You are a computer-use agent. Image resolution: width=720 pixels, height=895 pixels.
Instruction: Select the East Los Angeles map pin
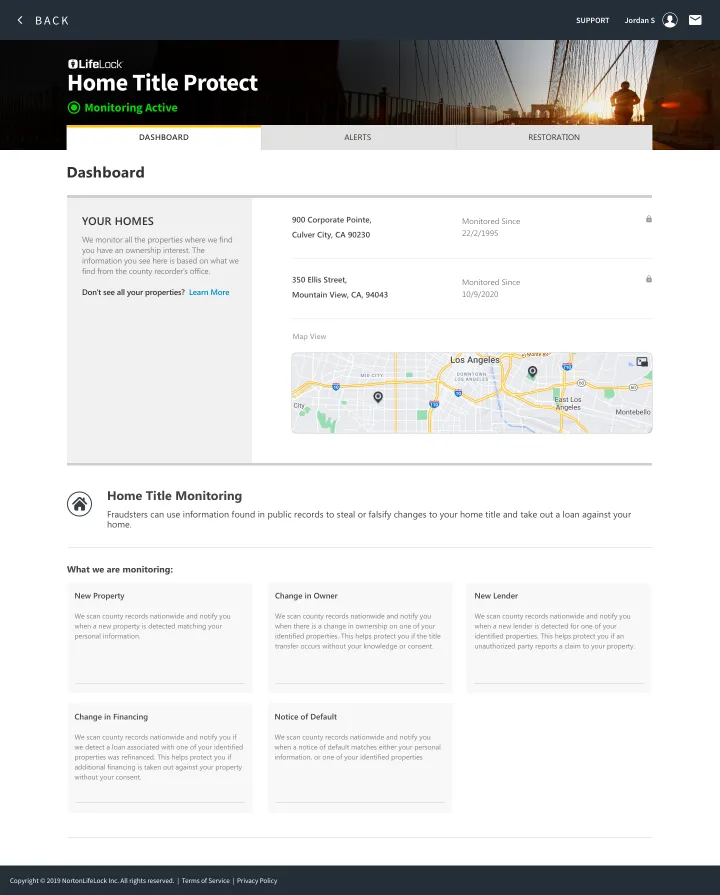pyautogui.click(x=532, y=372)
